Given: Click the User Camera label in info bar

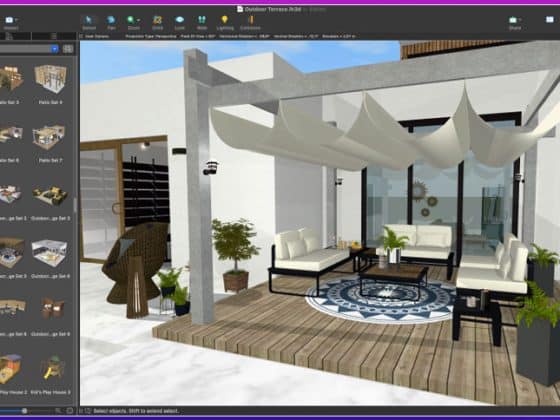Looking at the screenshot, I should pyautogui.click(x=97, y=36).
